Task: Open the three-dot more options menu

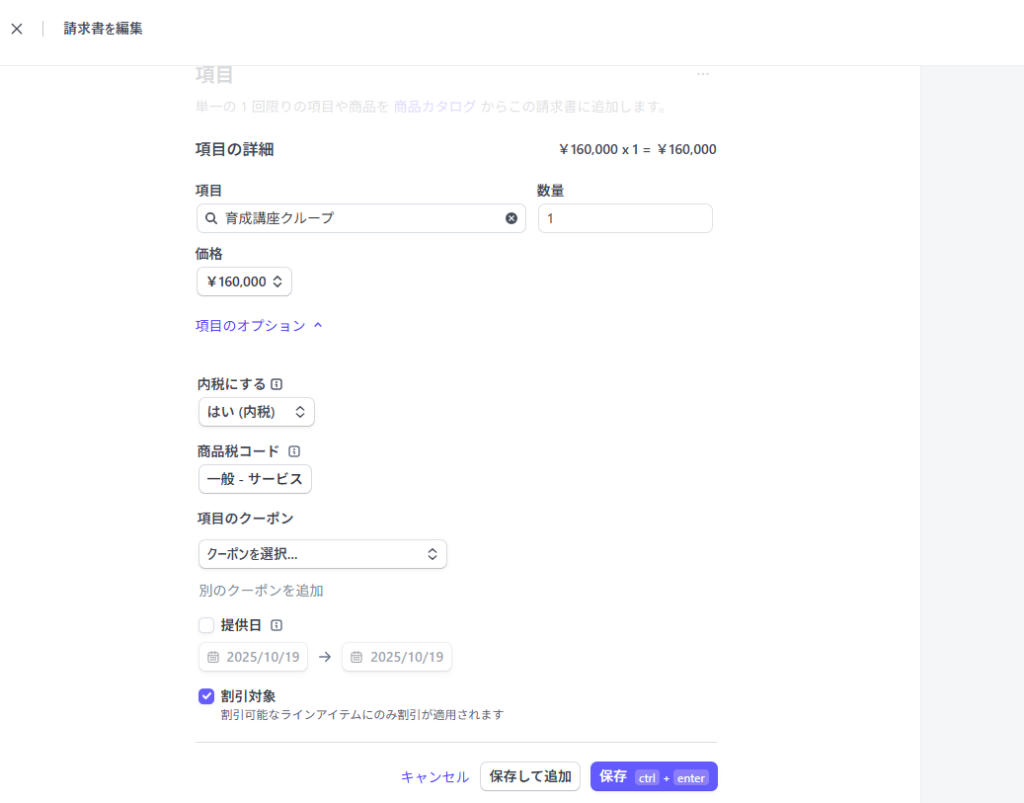Action: tap(703, 74)
